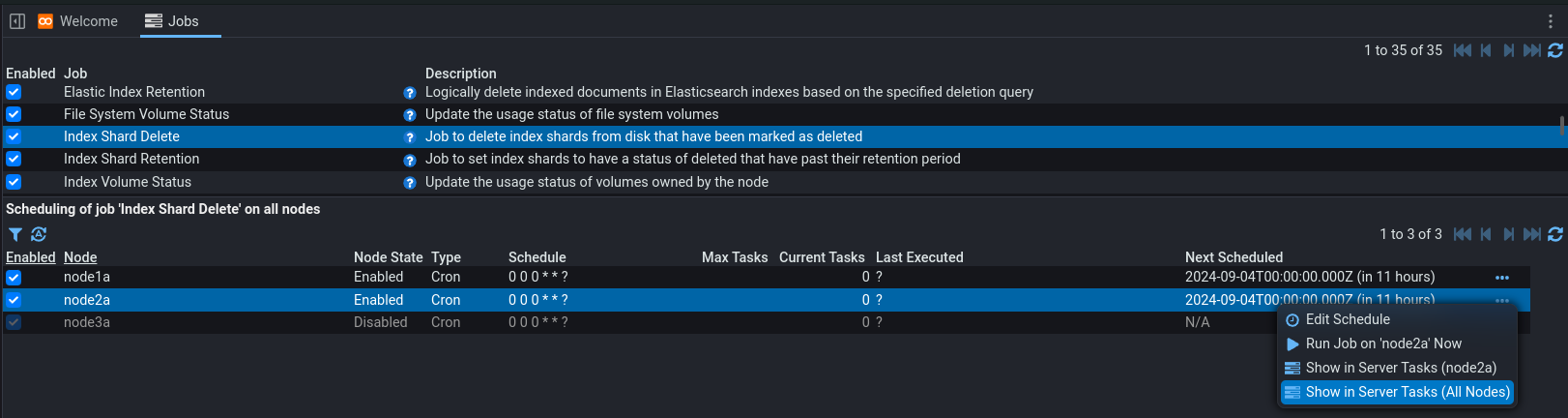The width and height of the screenshot is (1568, 418).
Task: Click the filter icon in scheduling panel
Action: coord(15,234)
